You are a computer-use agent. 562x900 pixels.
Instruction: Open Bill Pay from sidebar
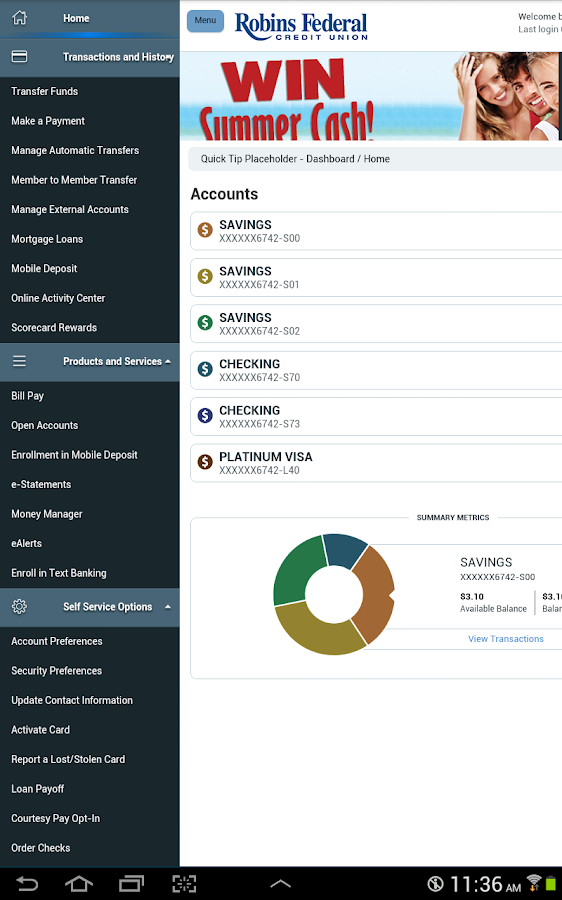[x=28, y=396]
